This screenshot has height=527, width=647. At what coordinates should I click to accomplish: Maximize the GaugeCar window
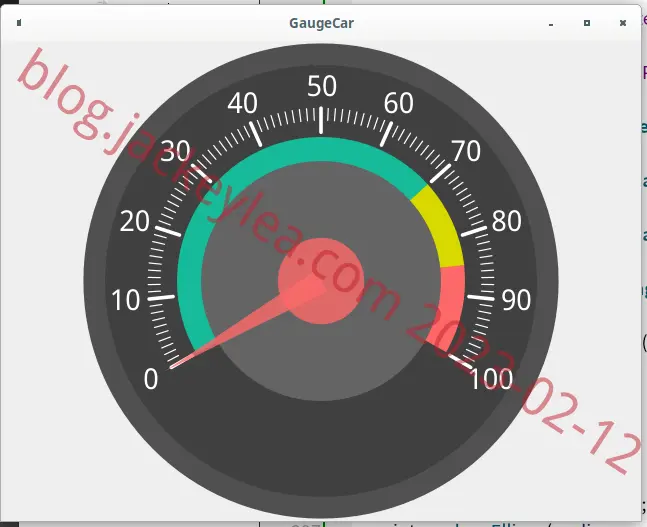(587, 23)
